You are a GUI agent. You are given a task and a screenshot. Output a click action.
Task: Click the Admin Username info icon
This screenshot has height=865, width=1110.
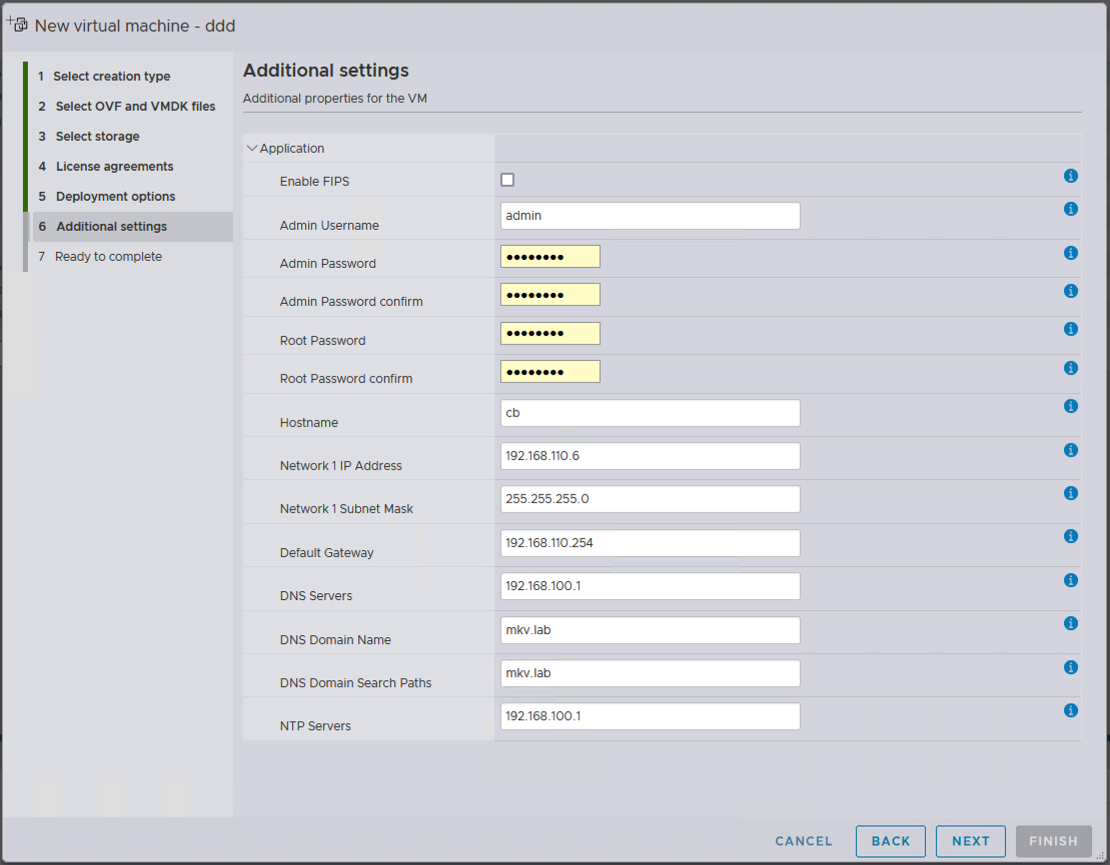(x=1070, y=209)
